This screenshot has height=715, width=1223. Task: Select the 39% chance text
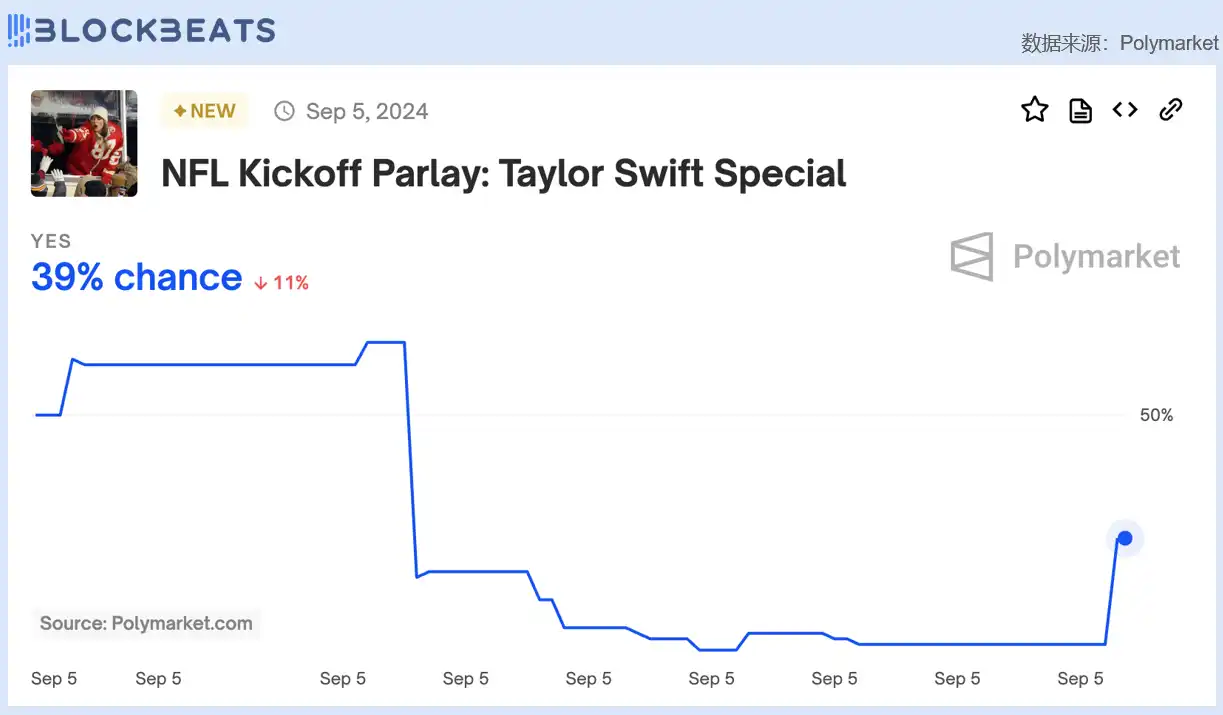pyautogui.click(x=137, y=277)
